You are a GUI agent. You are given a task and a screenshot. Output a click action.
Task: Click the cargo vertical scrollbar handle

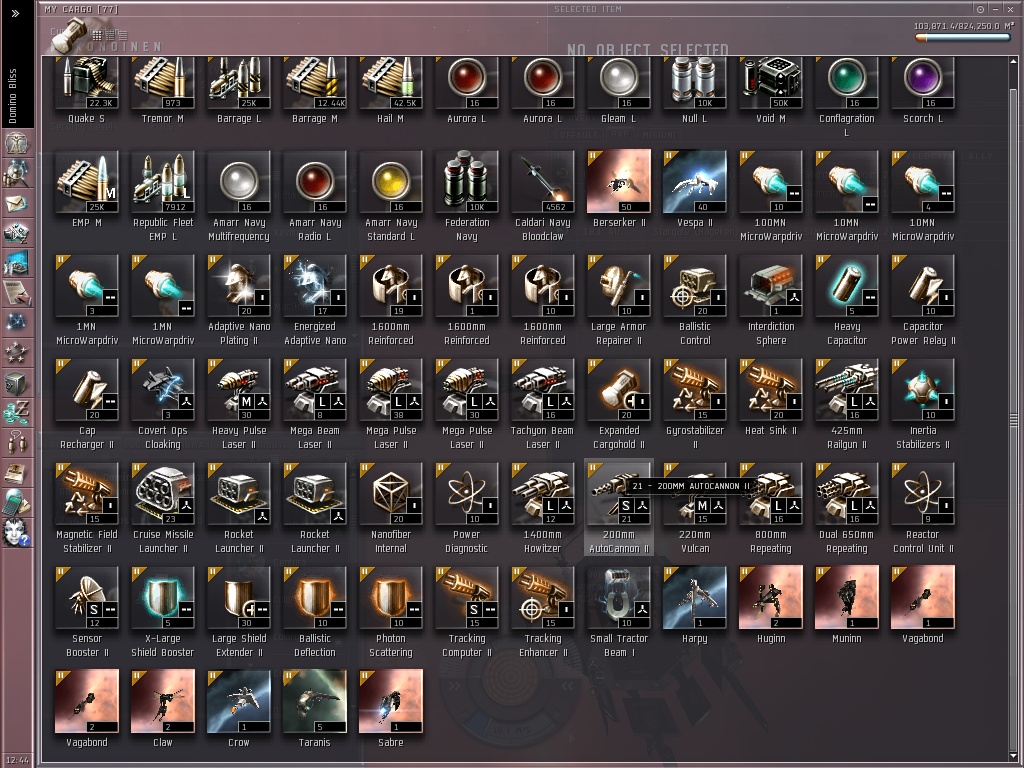click(1014, 418)
